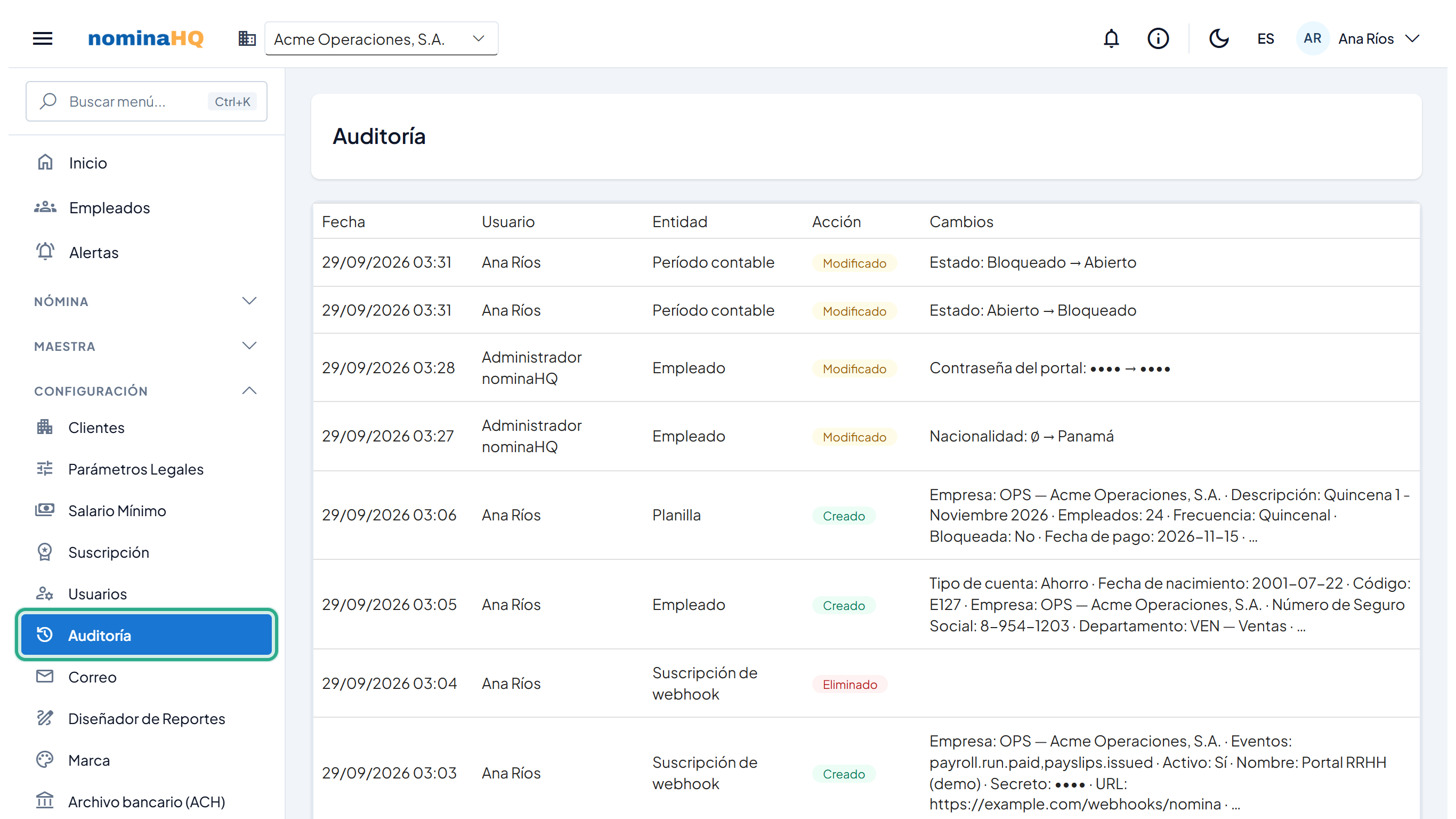Click the nominaHQ logo

(x=146, y=38)
